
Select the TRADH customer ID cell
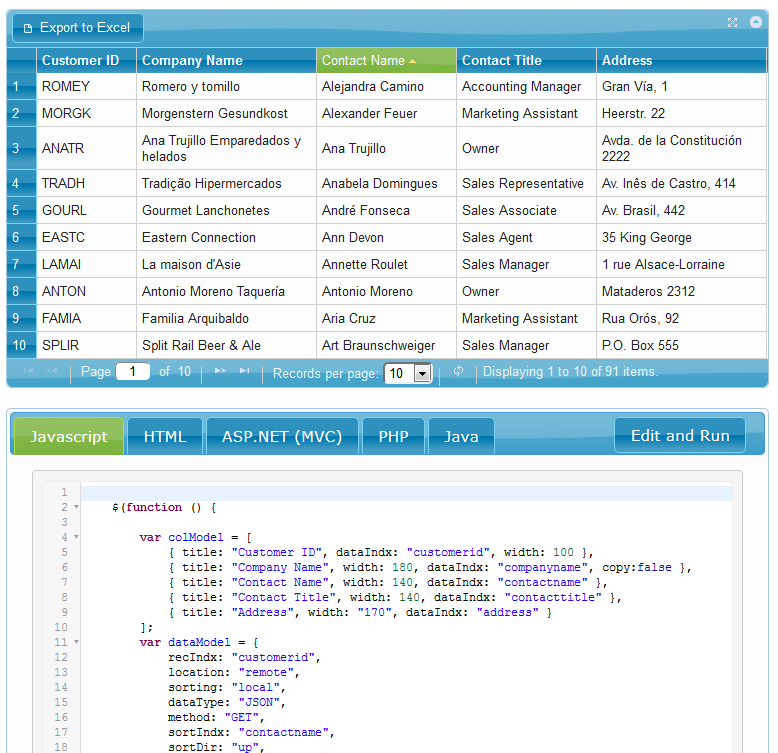tap(86, 183)
